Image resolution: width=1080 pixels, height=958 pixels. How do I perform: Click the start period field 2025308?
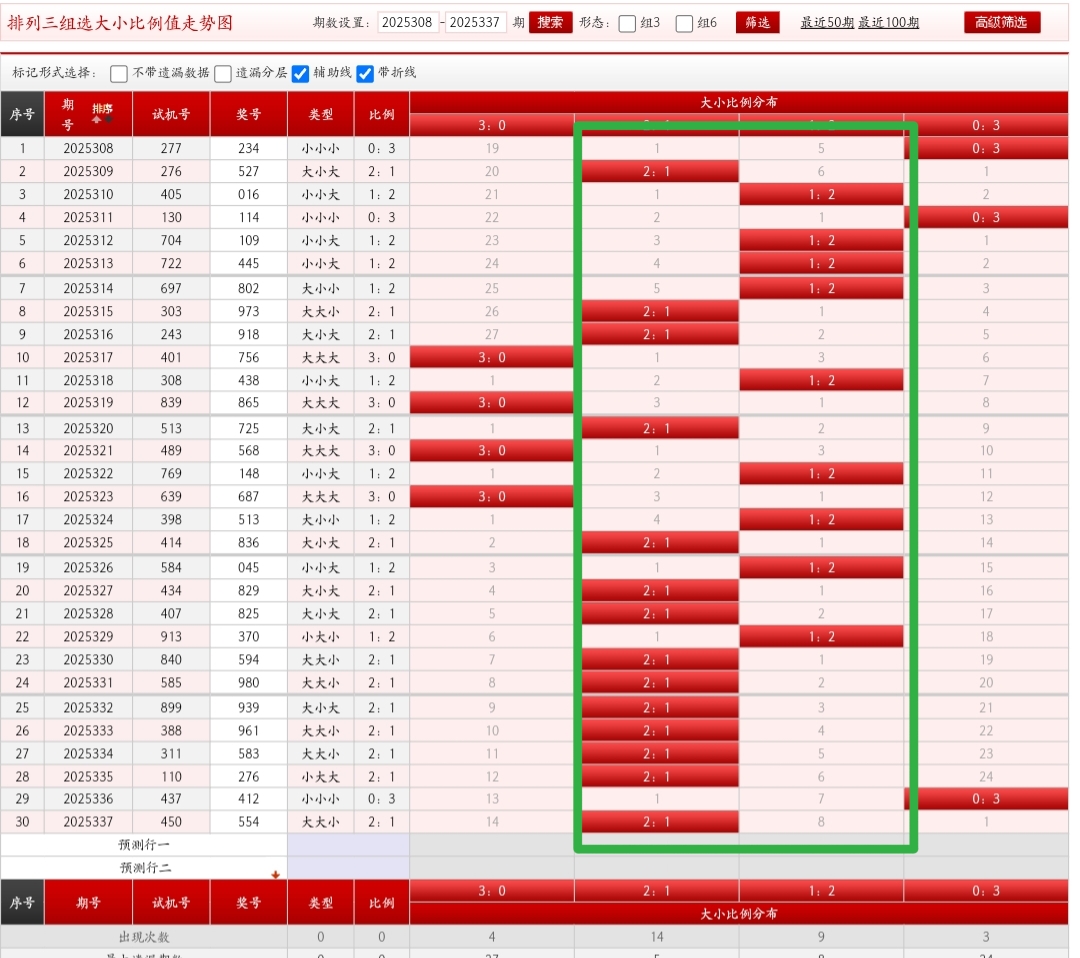(408, 22)
